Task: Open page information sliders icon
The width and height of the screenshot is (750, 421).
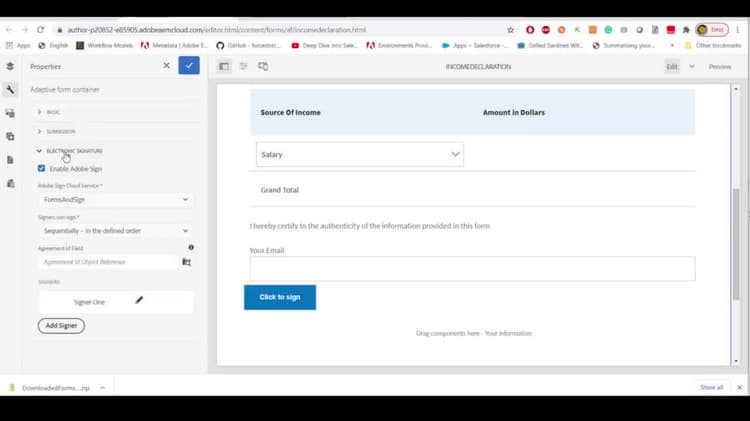Action: coord(243,66)
